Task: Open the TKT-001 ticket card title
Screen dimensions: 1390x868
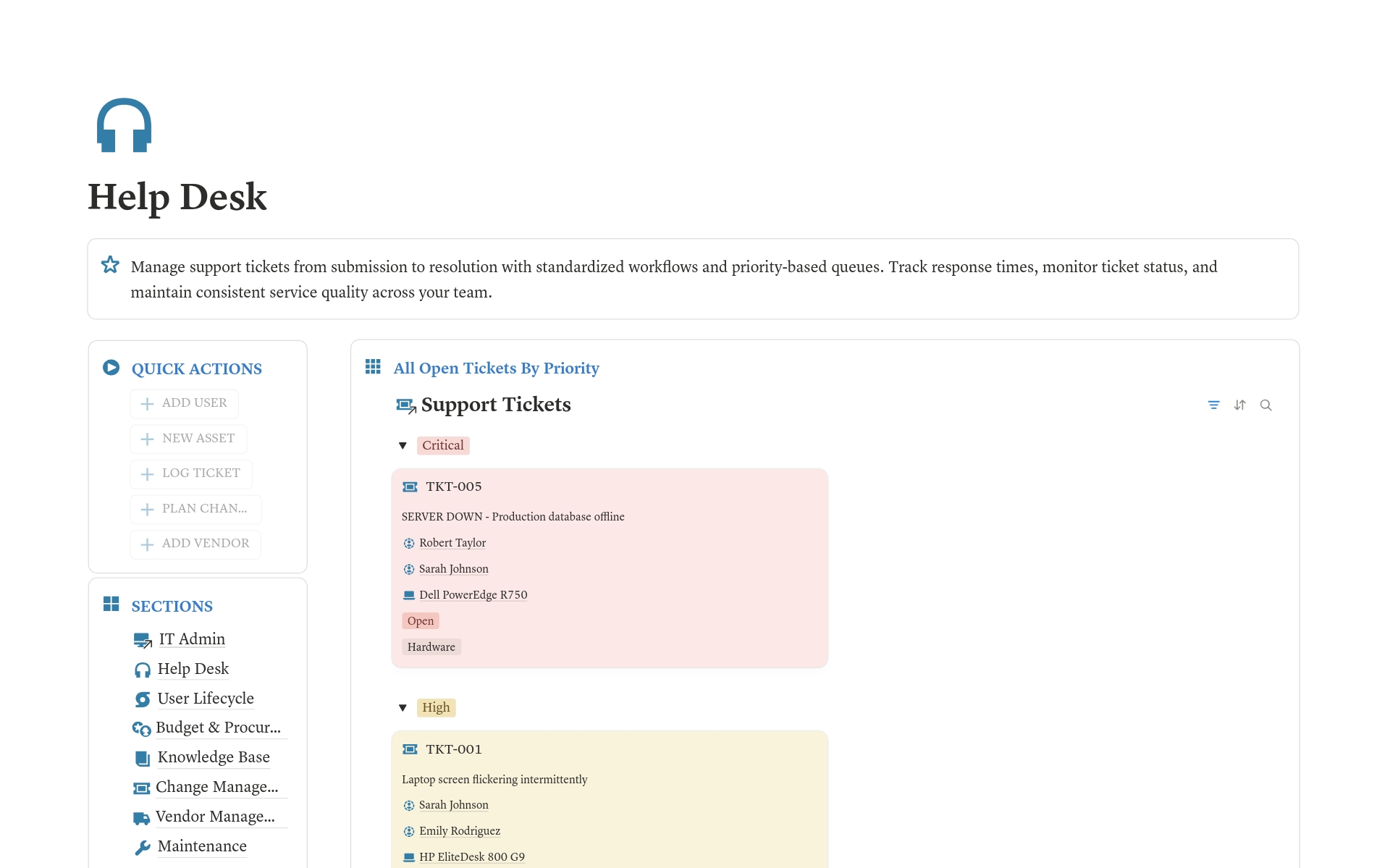Action: click(x=454, y=749)
